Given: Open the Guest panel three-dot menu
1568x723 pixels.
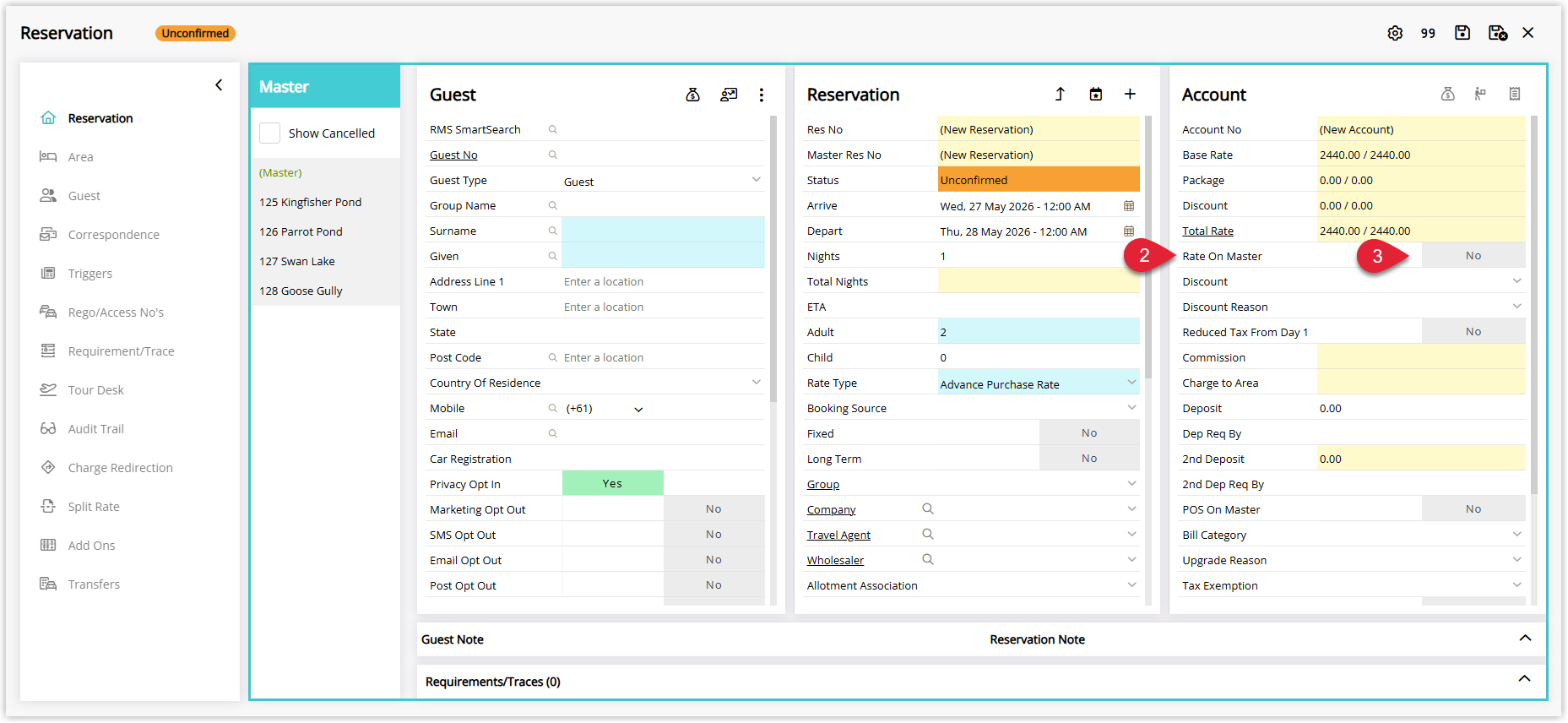Looking at the screenshot, I should [762, 95].
